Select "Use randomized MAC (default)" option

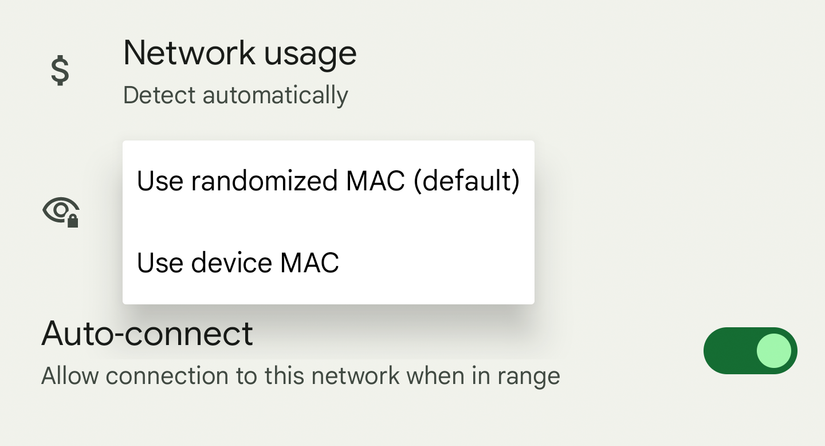click(328, 182)
